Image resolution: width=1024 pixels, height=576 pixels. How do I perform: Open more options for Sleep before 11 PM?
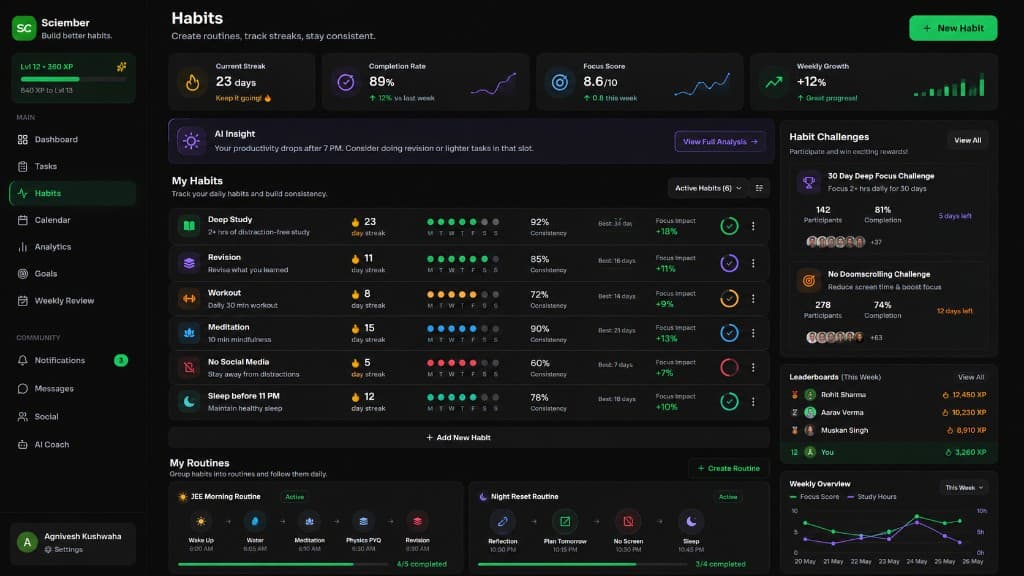pyautogui.click(x=753, y=402)
